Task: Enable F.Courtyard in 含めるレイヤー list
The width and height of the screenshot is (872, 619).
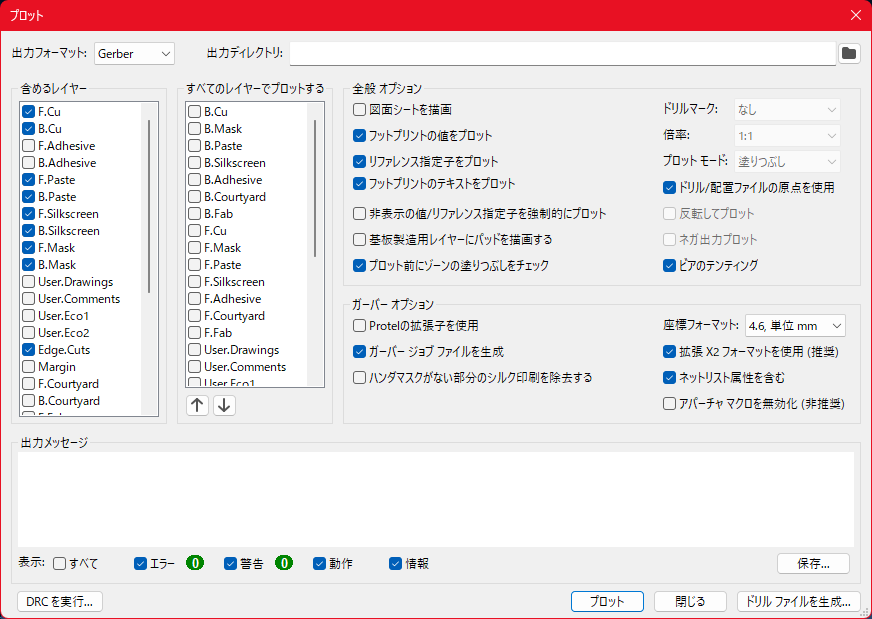Action: 28,384
